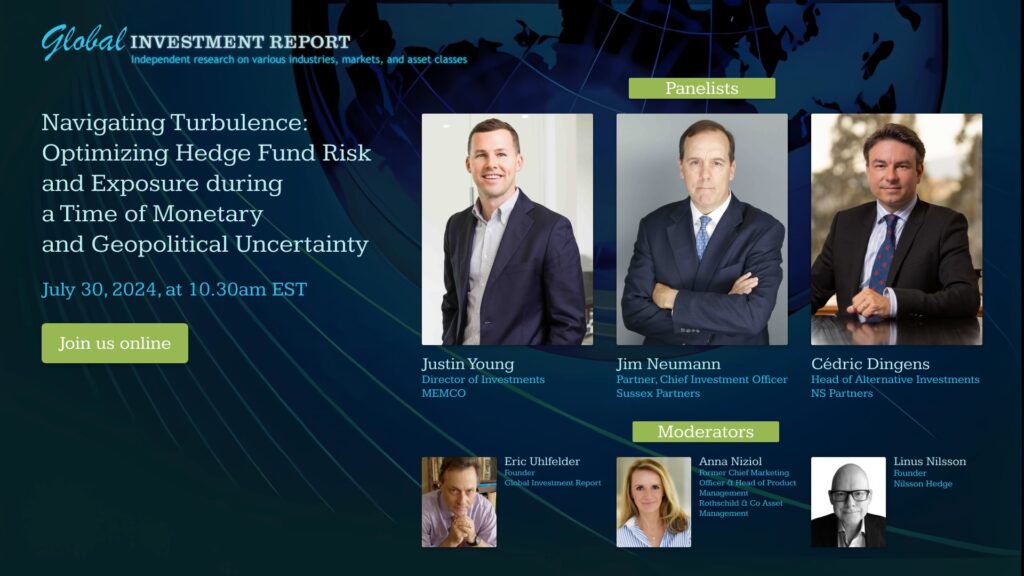This screenshot has width=1024, height=576.
Task: Click the name Justin Young
Action: [468, 364]
